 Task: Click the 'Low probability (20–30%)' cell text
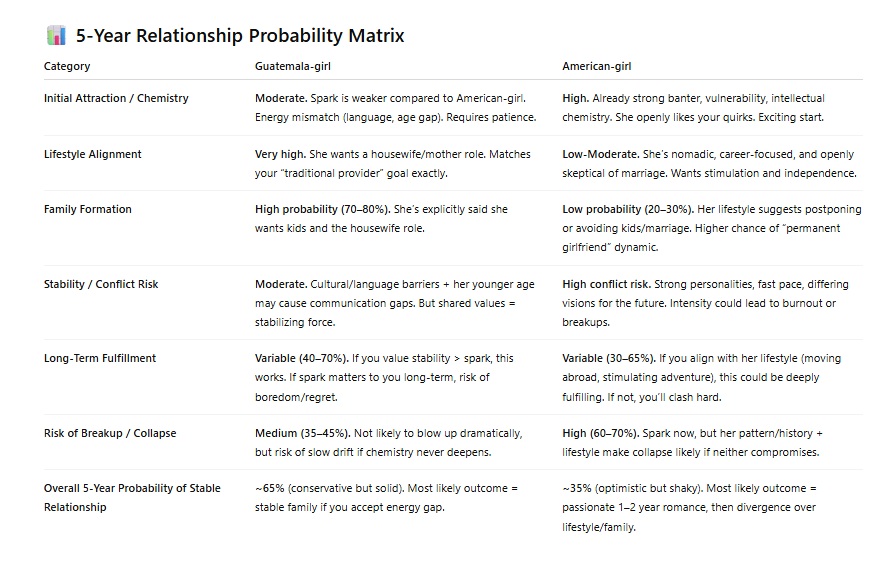pyautogui.click(x=628, y=209)
